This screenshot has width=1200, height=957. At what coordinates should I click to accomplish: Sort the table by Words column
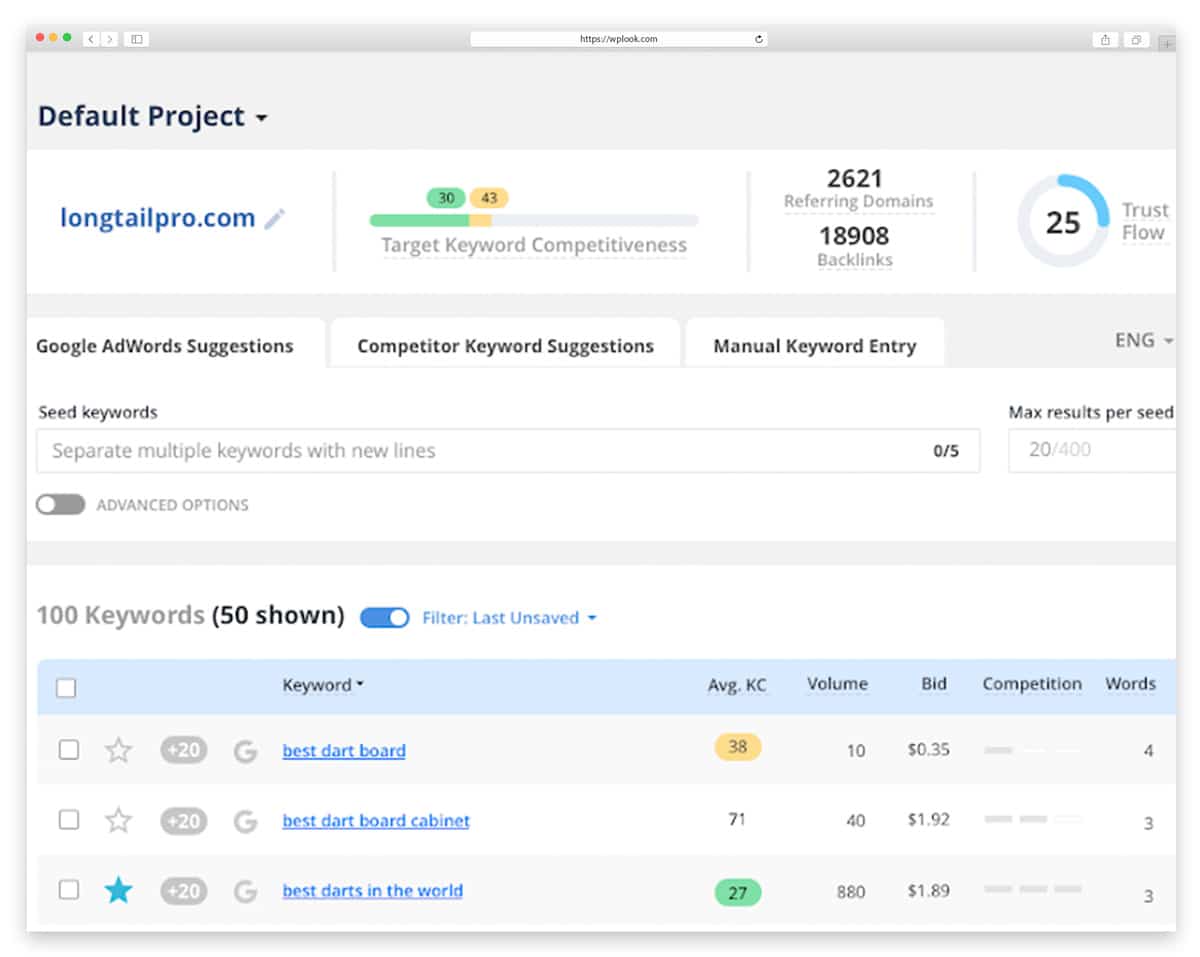pyautogui.click(x=1130, y=684)
